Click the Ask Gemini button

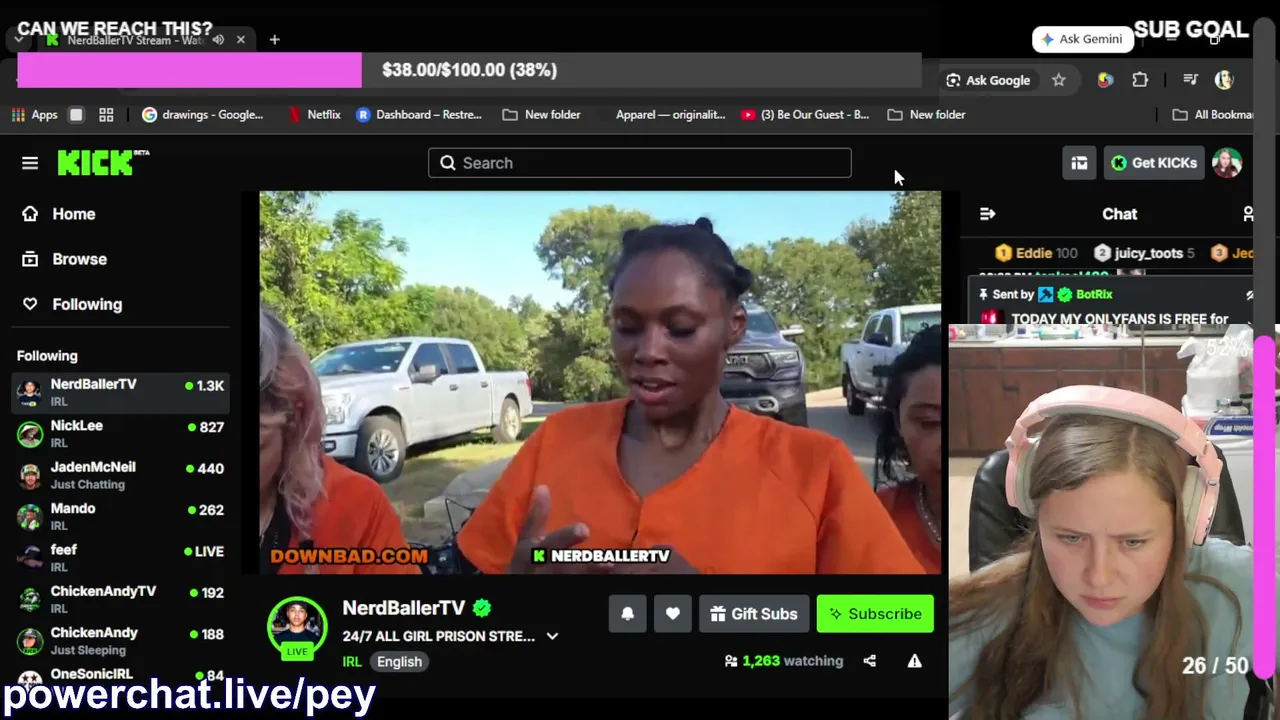pyautogui.click(x=1083, y=39)
